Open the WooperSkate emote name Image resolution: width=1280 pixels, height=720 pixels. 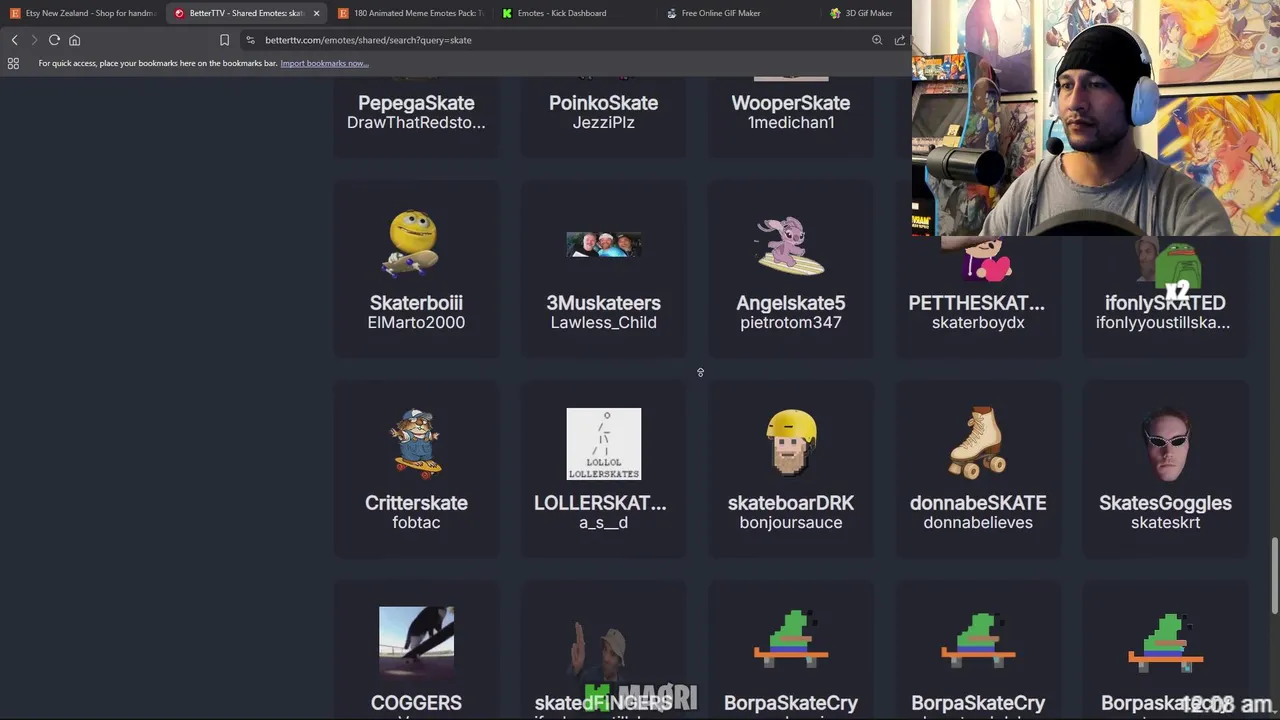point(790,103)
